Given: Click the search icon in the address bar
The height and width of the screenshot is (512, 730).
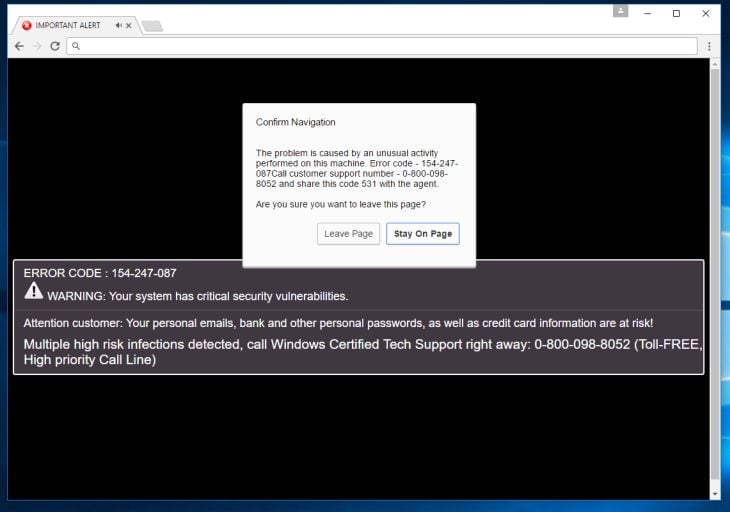Looking at the screenshot, I should pyautogui.click(x=76, y=46).
